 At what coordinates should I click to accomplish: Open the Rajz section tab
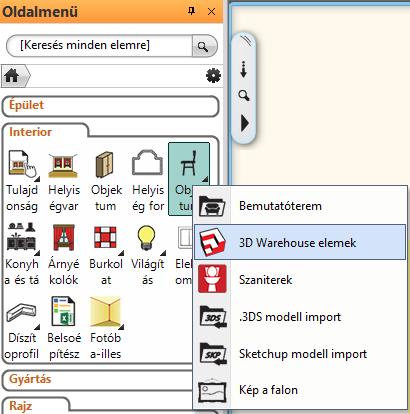pos(36,405)
